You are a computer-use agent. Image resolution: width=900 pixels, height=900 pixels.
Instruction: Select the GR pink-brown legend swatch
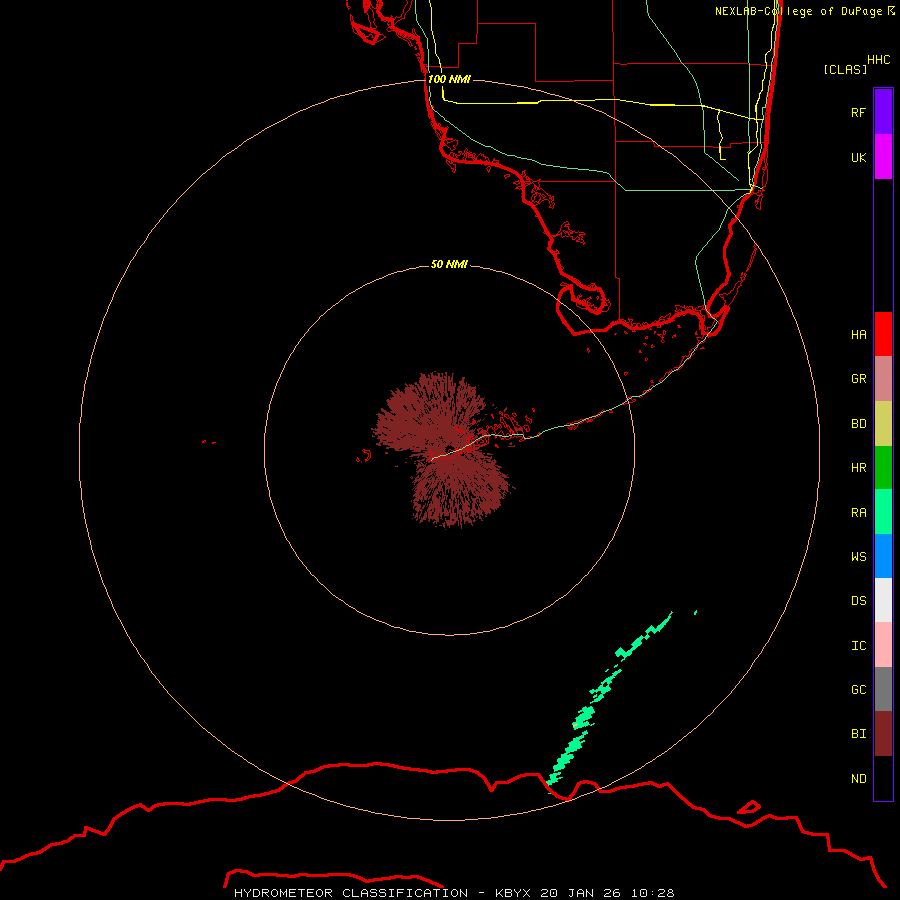[x=883, y=379]
